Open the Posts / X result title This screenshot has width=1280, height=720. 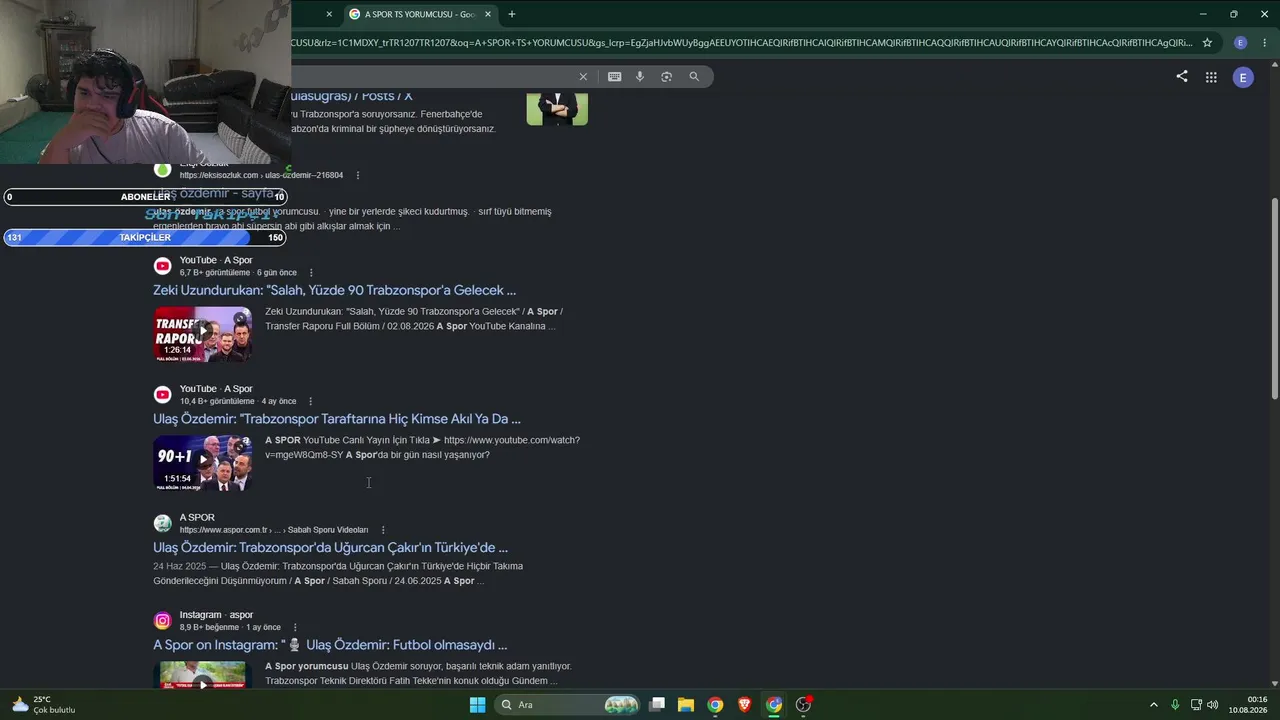click(x=351, y=96)
